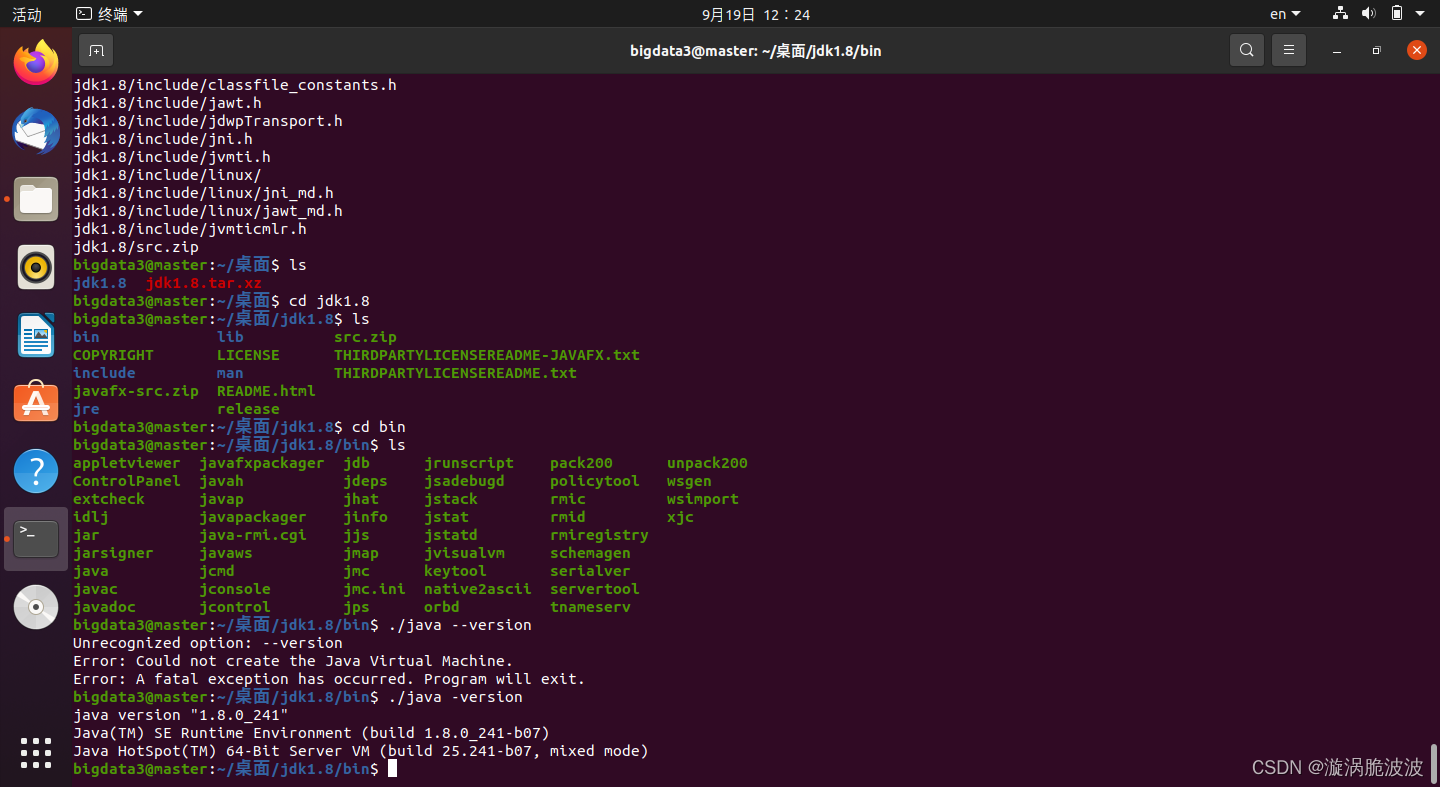Screen dimensions: 1440x787
Task: Click 'unpack200' in bin listing
Action: (707, 463)
